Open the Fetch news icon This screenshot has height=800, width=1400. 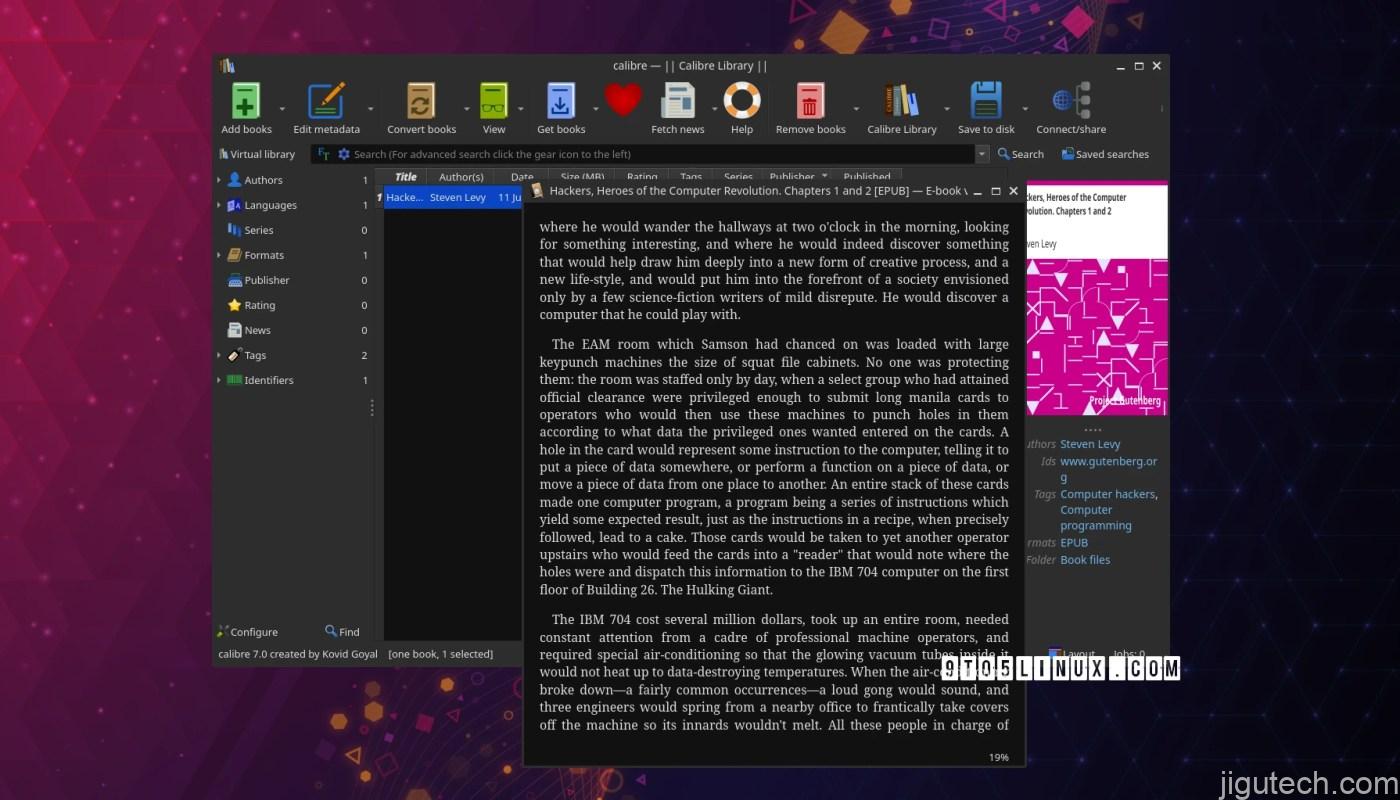pyautogui.click(x=678, y=101)
